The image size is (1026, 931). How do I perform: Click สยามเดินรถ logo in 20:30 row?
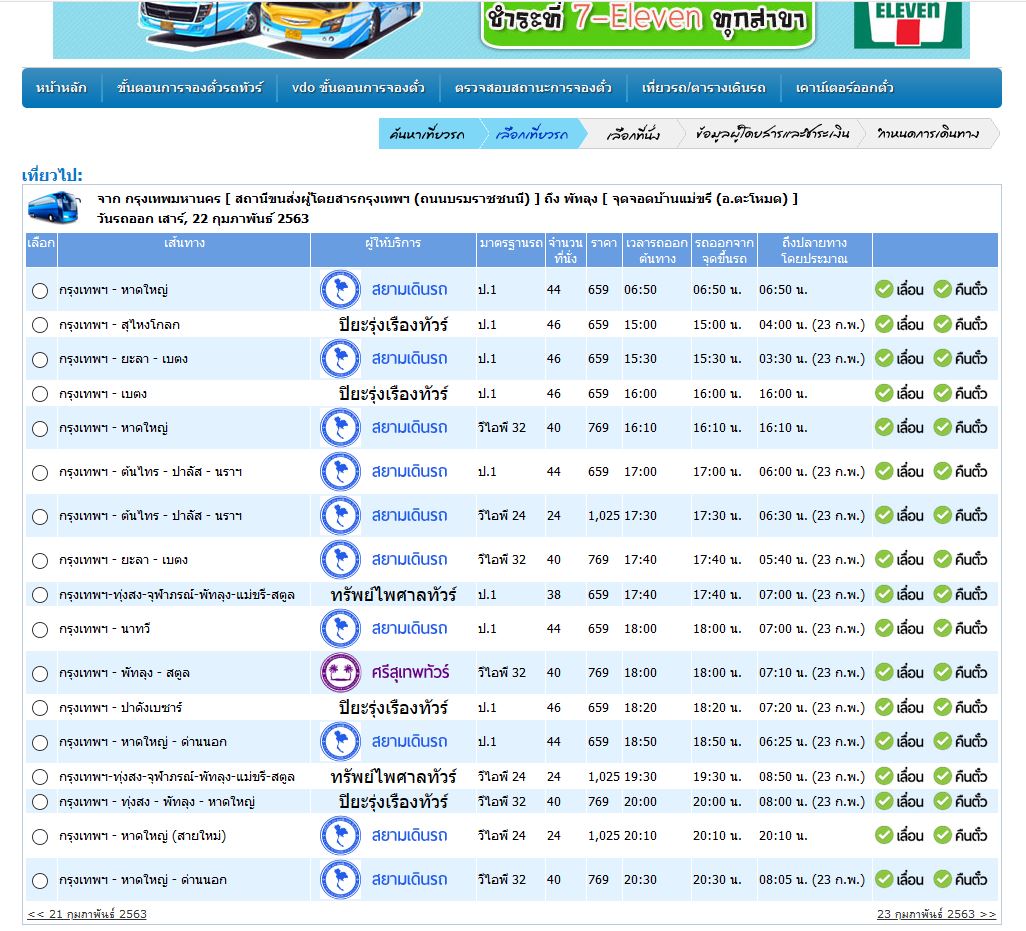340,879
